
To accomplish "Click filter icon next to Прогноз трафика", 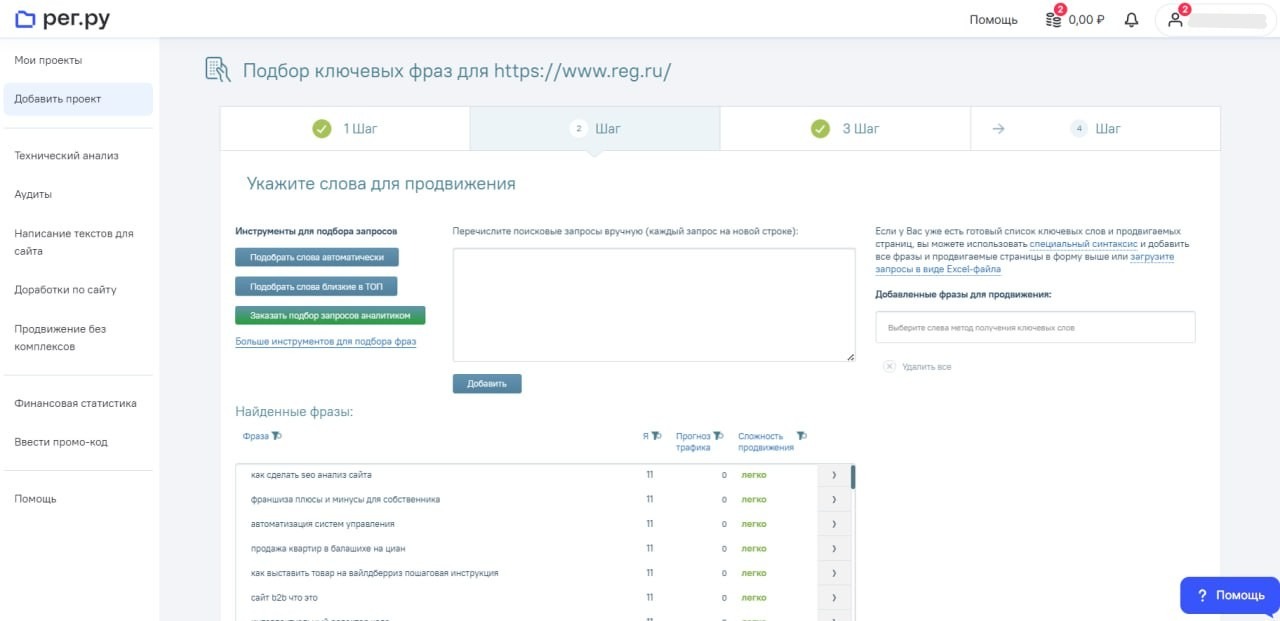I will 717,436.
